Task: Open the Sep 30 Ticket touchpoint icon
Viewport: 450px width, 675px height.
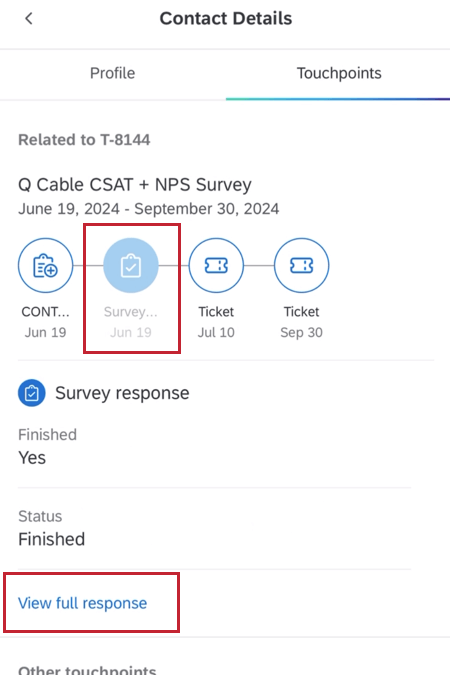Action: pos(301,266)
